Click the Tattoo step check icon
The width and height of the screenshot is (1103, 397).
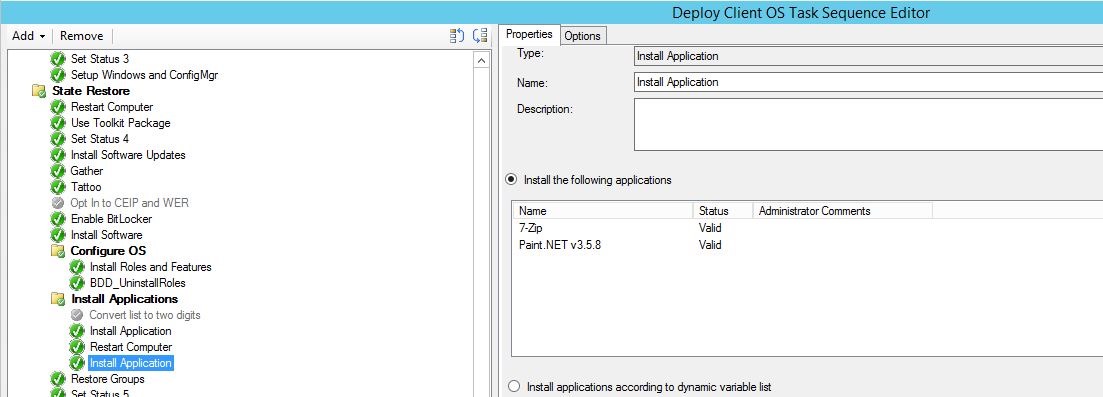coord(58,187)
